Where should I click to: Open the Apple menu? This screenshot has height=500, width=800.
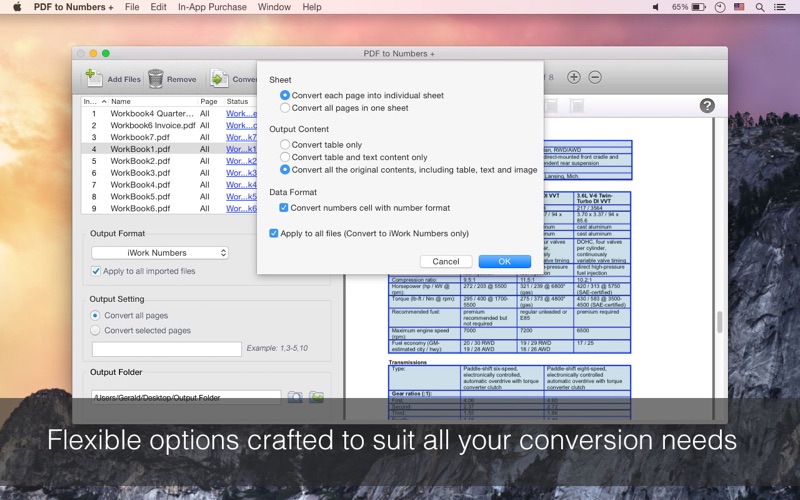[x=17, y=7]
